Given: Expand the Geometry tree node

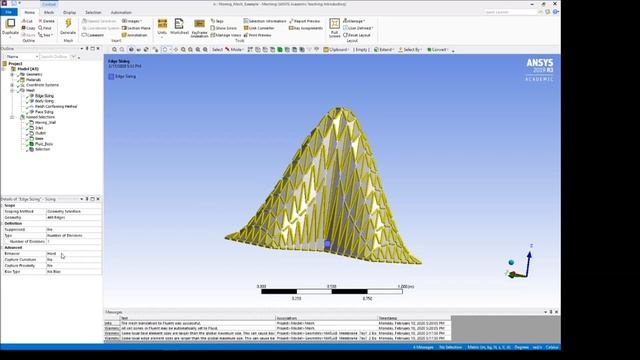Looking at the screenshot, I should [12, 74].
